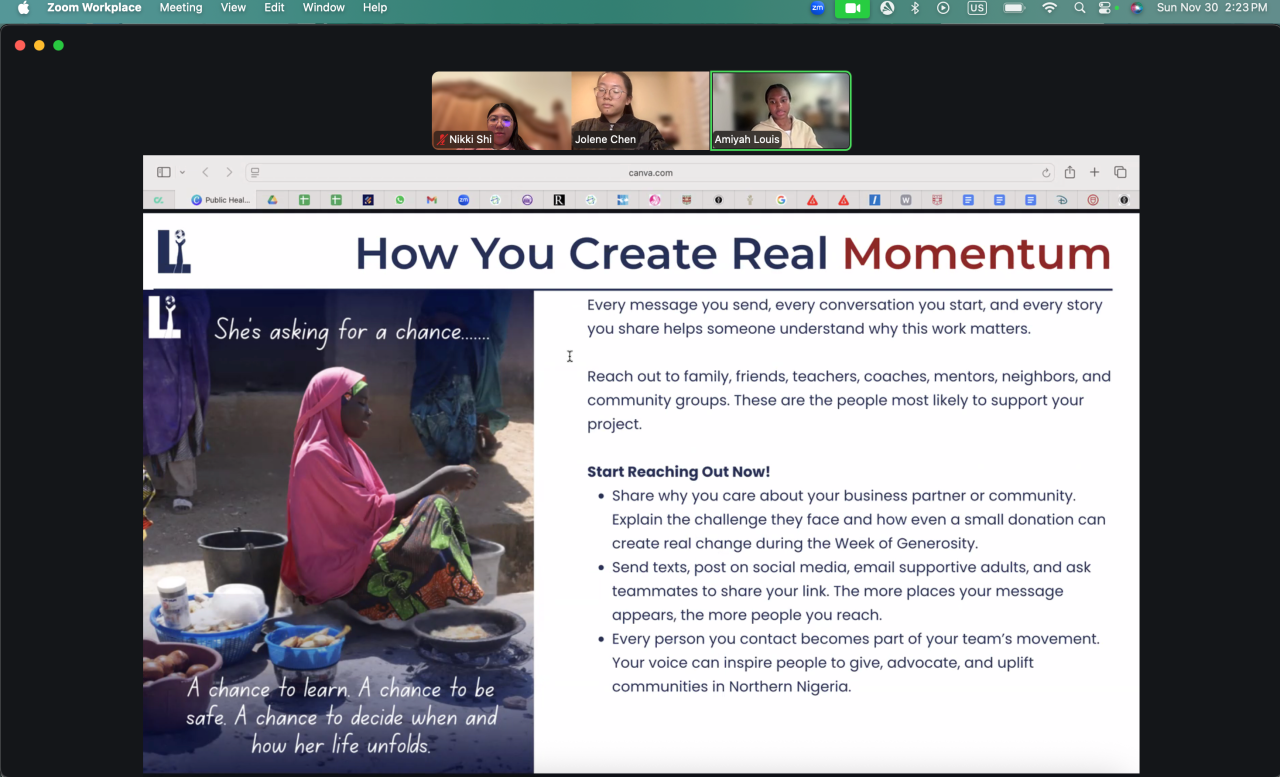Screen dimensions: 1280x777
Task: Click the Safari back arrow
Action: [x=205, y=172]
